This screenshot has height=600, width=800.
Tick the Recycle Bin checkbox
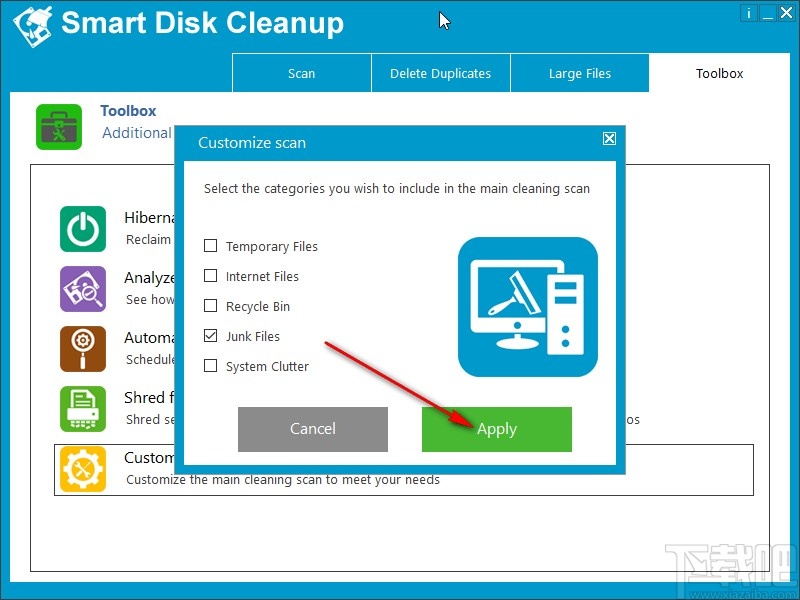(210, 306)
